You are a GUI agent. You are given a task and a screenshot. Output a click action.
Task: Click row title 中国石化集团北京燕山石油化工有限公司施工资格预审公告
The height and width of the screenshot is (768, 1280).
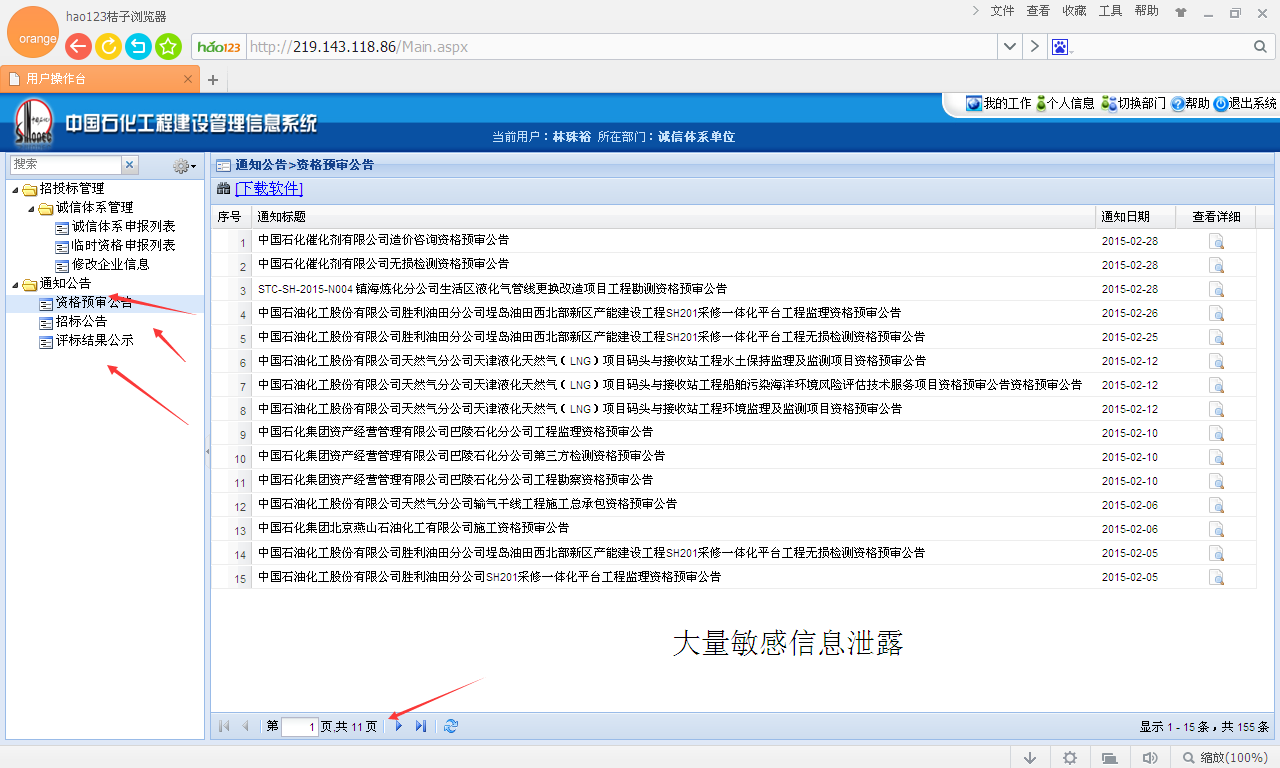coord(413,528)
